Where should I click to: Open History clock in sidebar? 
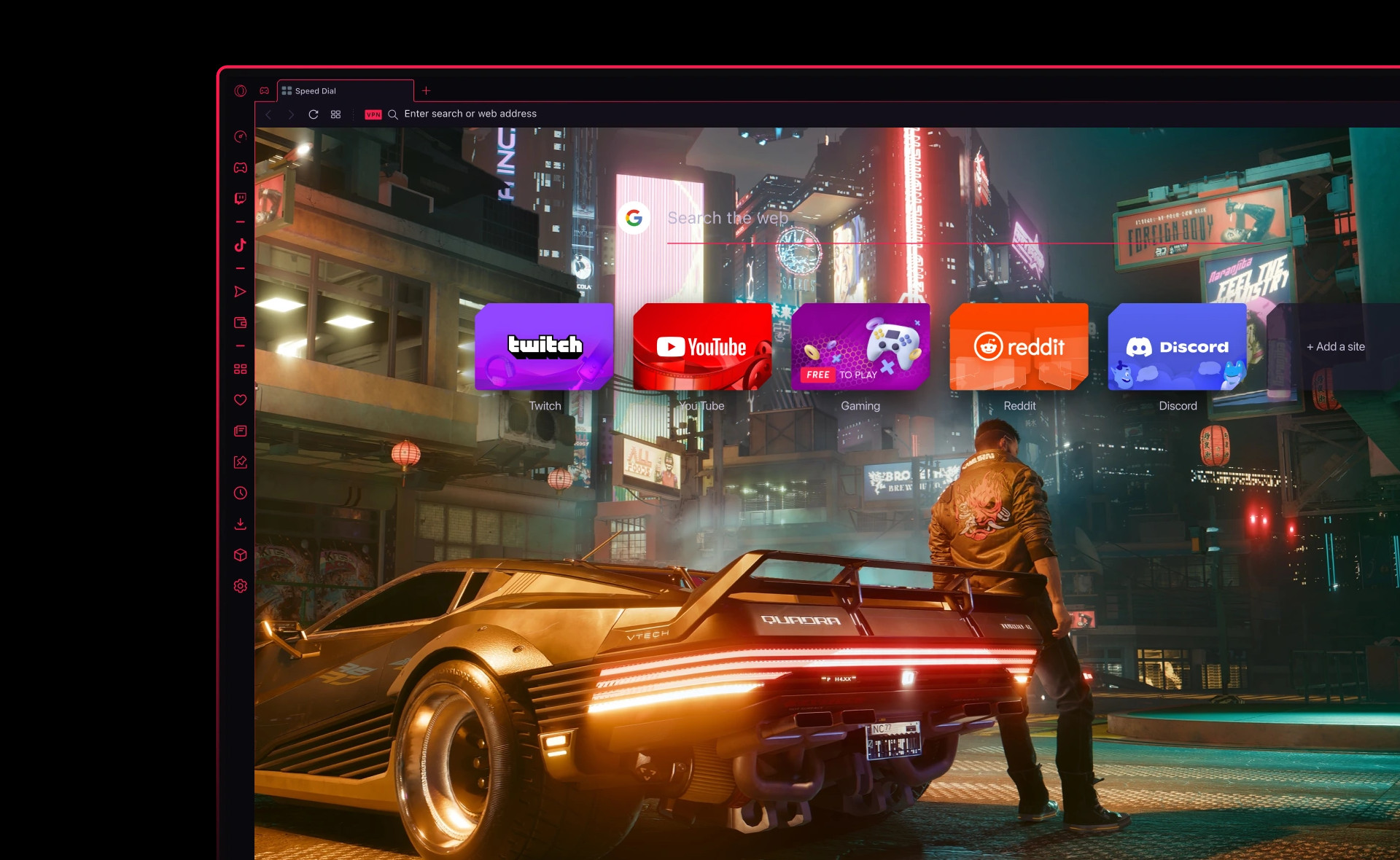[241, 493]
